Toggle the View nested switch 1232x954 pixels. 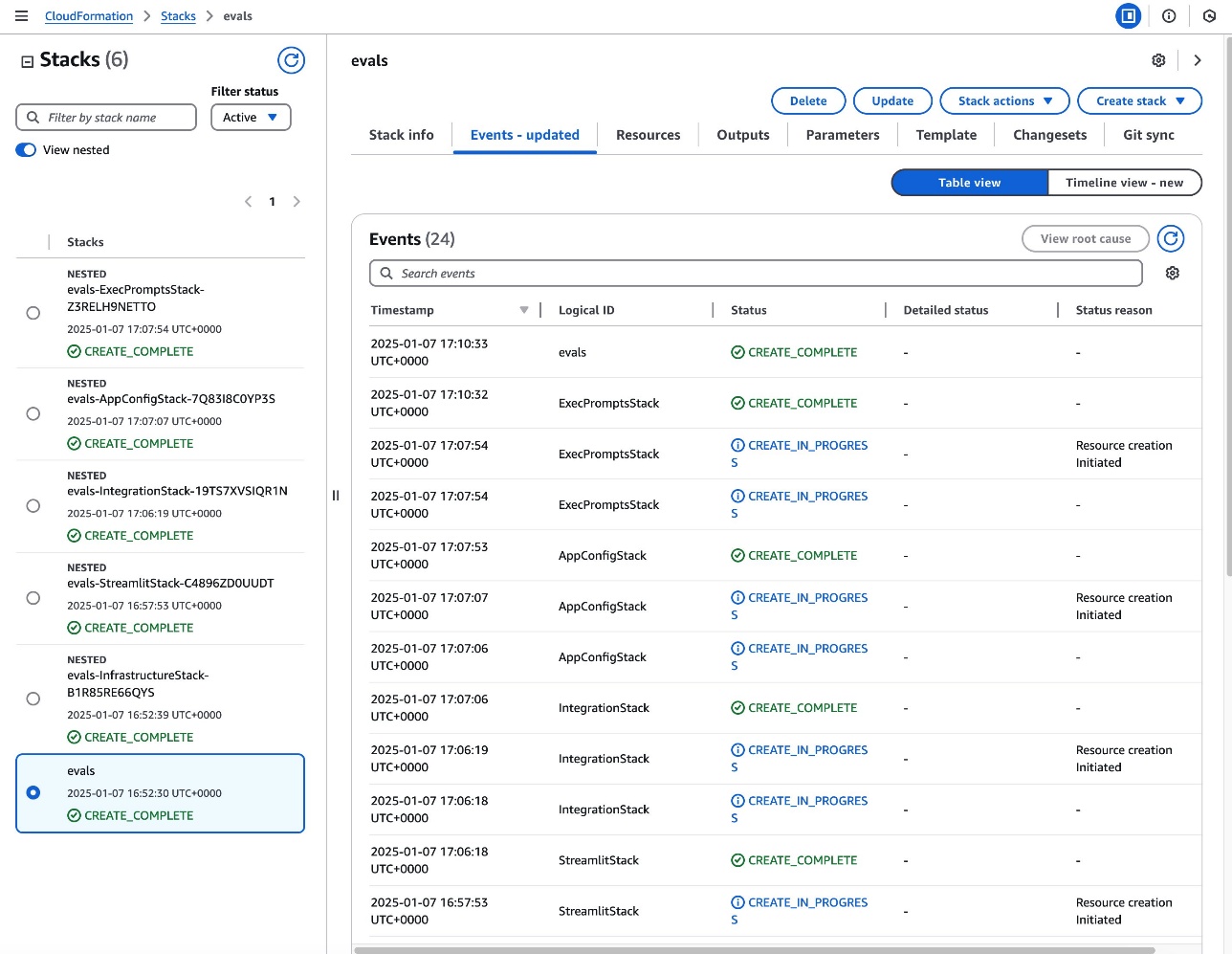(26, 149)
